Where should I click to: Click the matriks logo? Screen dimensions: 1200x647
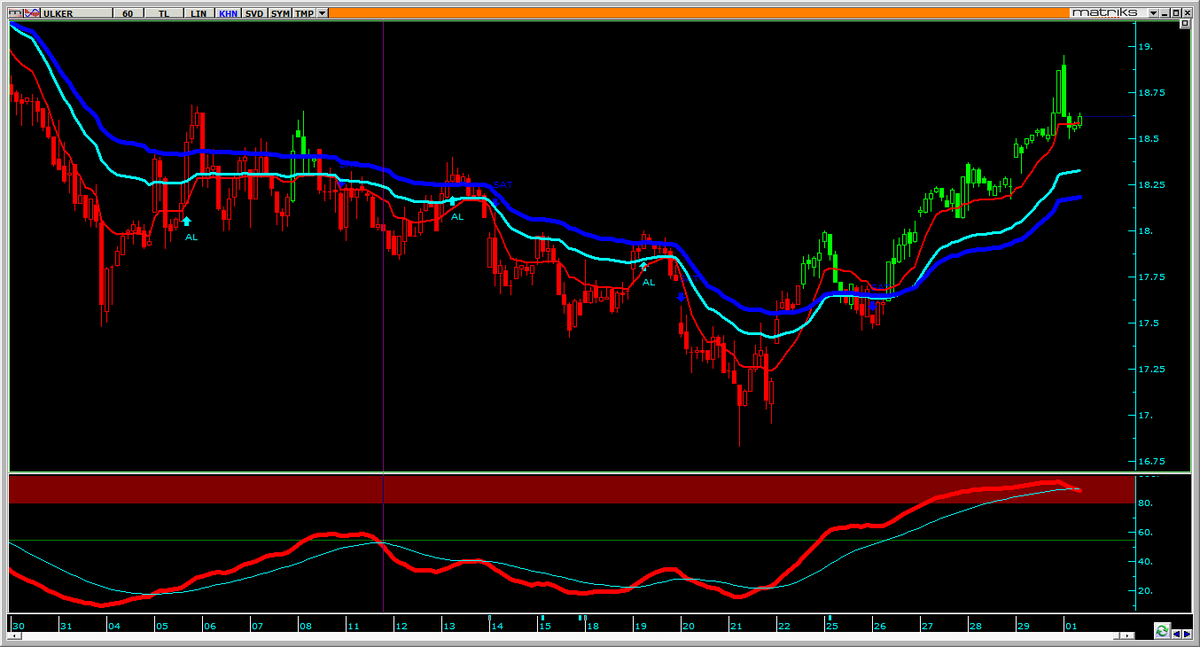(x=1104, y=13)
